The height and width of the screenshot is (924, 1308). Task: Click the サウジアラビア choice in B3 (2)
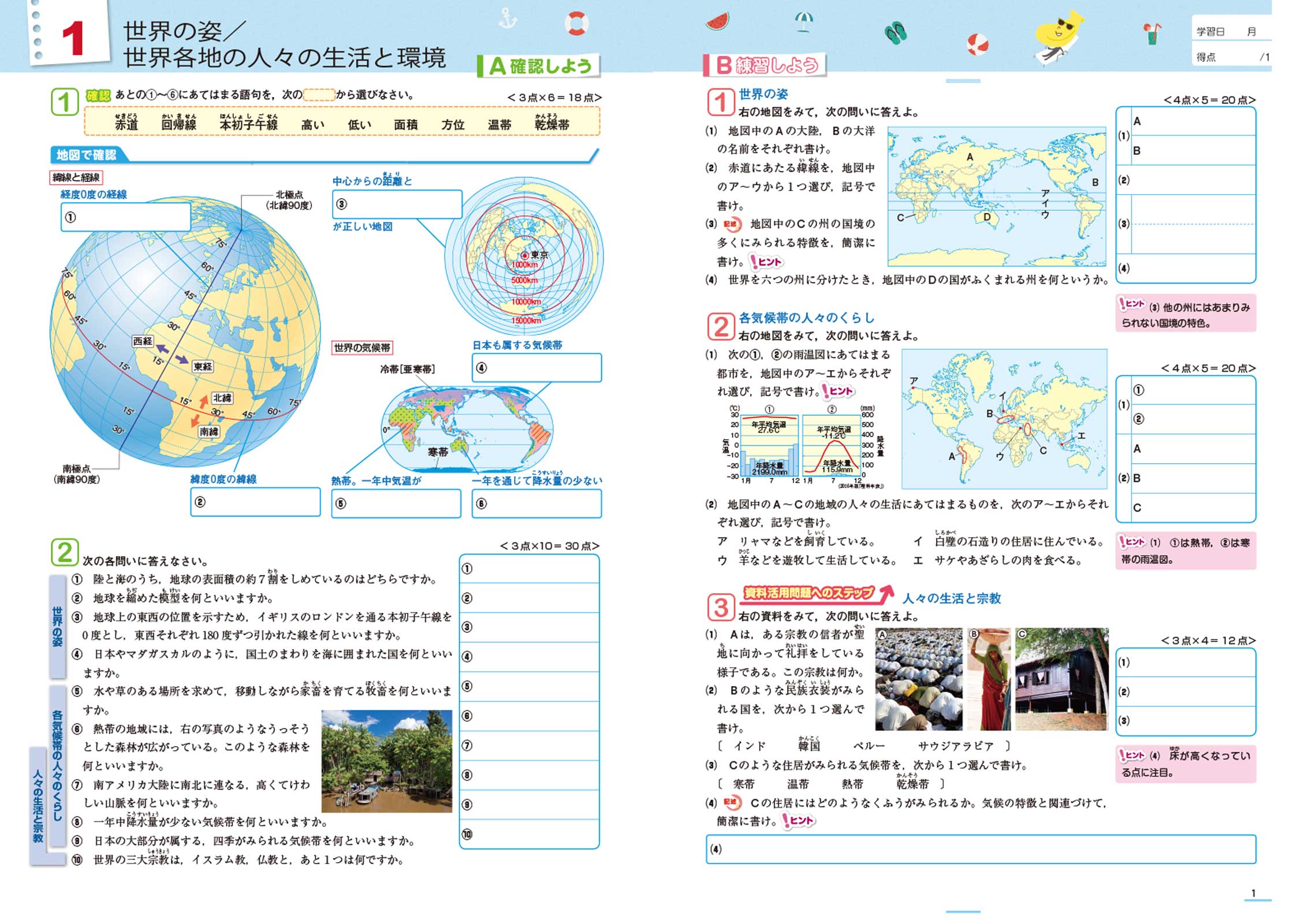point(956,746)
